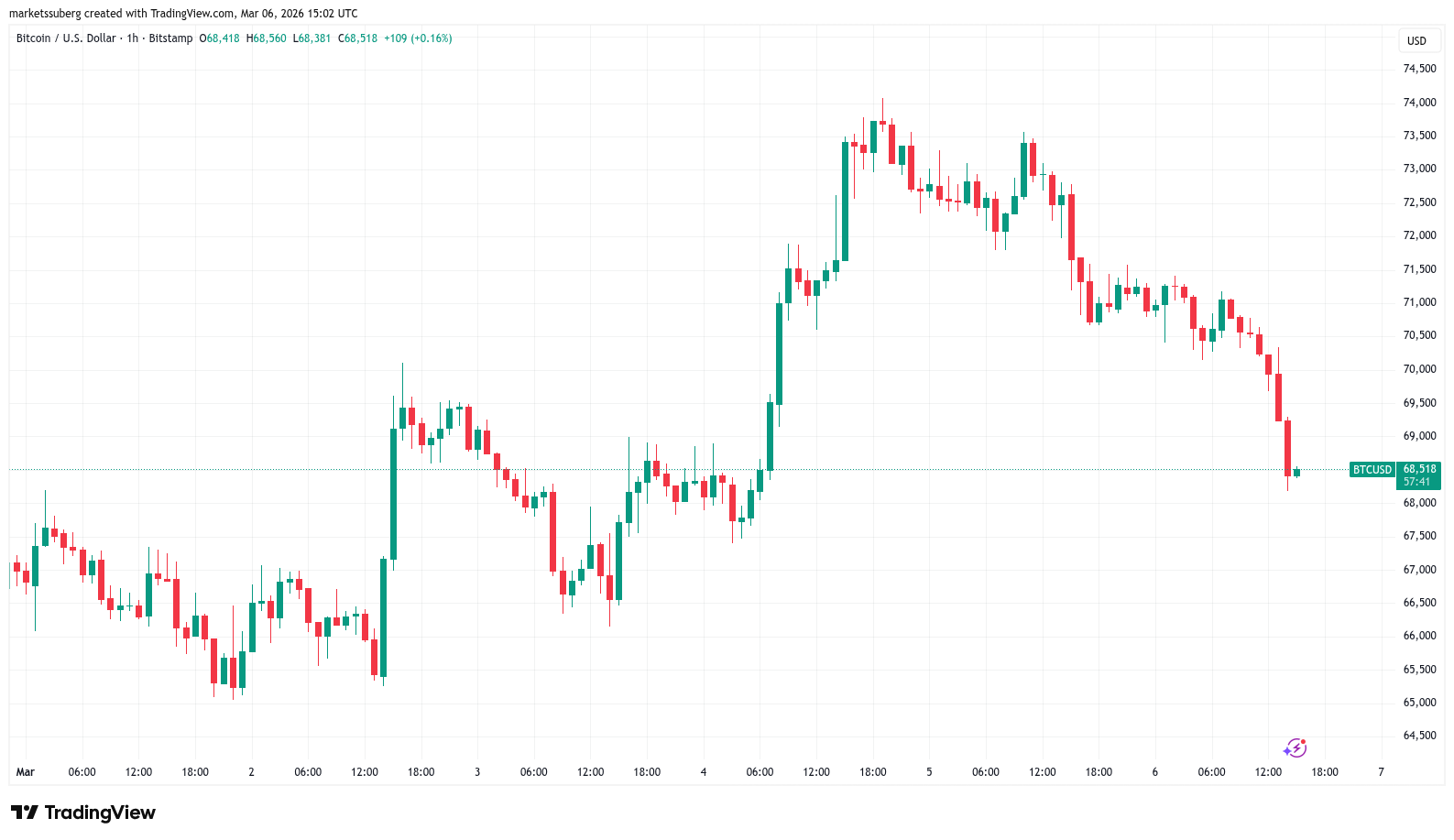Click the Mar date label on time axis
The image size is (1454, 840).
click(x=26, y=772)
